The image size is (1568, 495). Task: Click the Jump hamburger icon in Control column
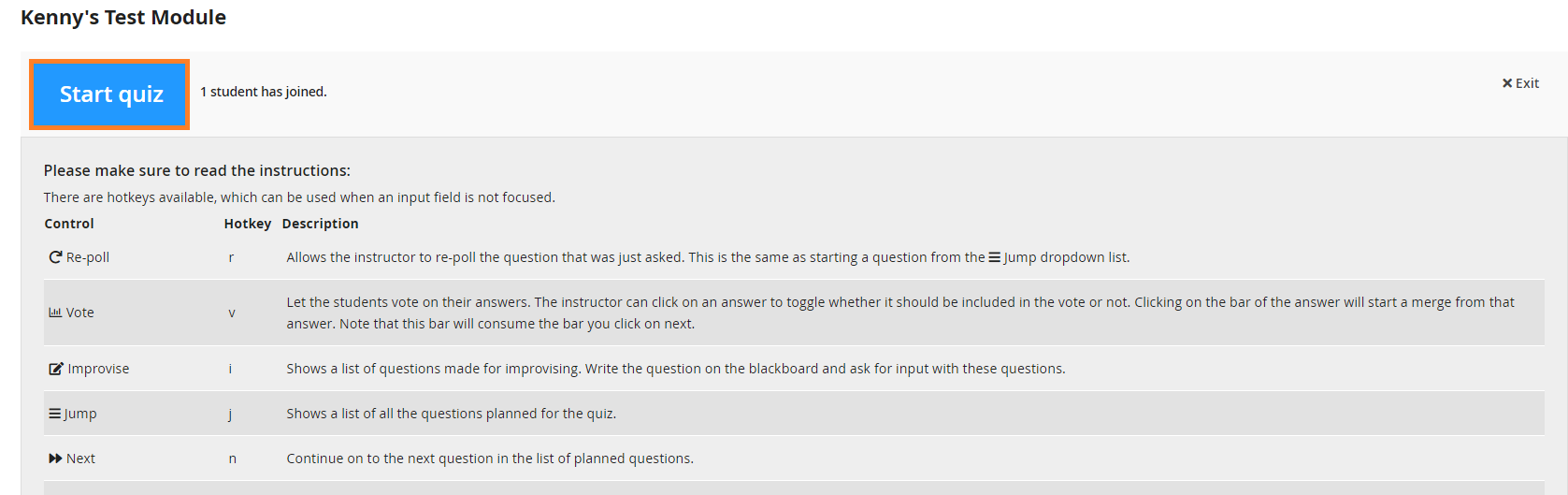click(54, 414)
